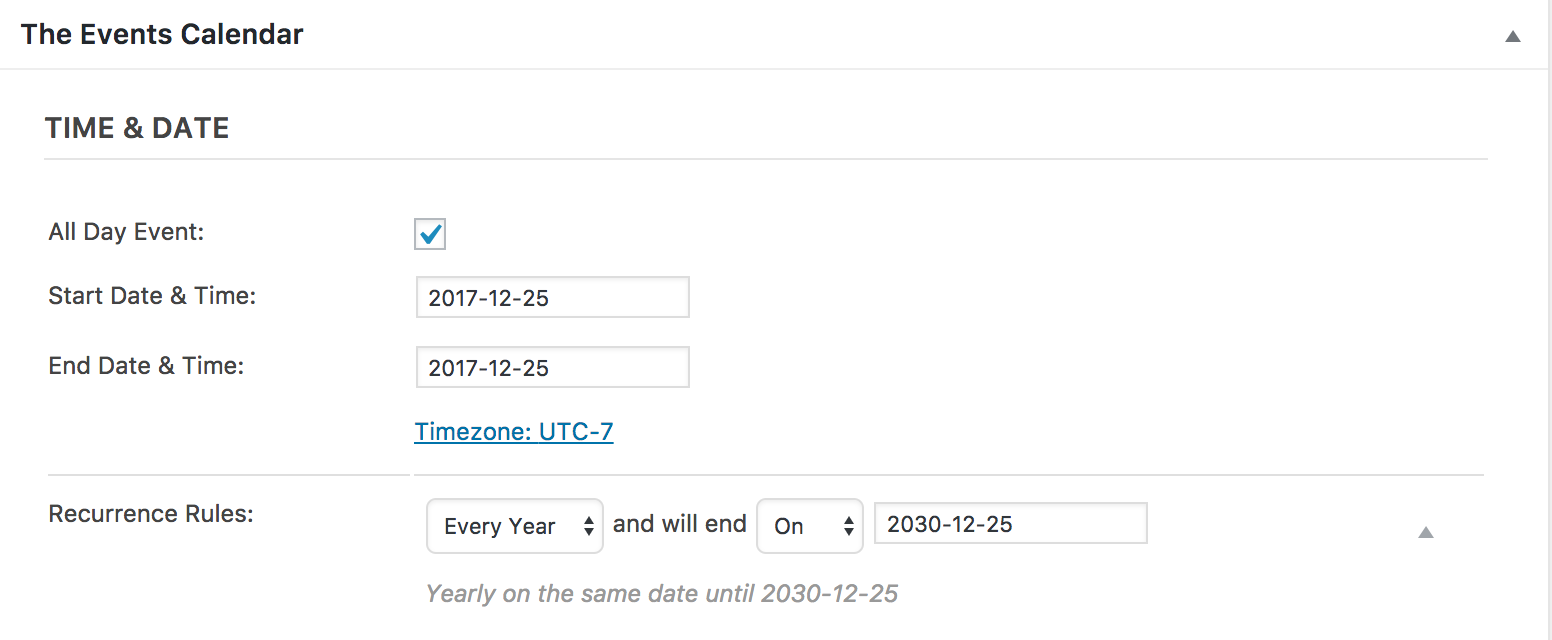Focus the End Date field showing 2017-12-25
This screenshot has width=1552, height=640.
coord(553,367)
